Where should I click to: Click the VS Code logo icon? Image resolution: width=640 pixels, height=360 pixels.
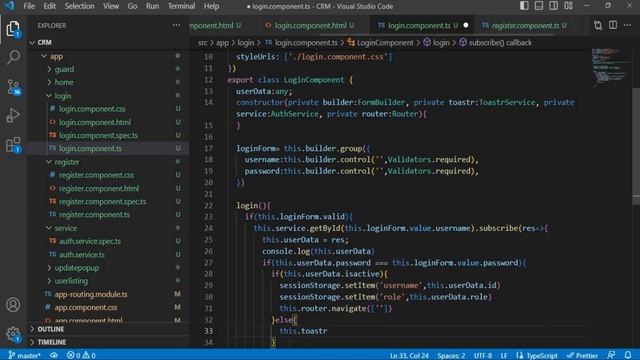9,6
